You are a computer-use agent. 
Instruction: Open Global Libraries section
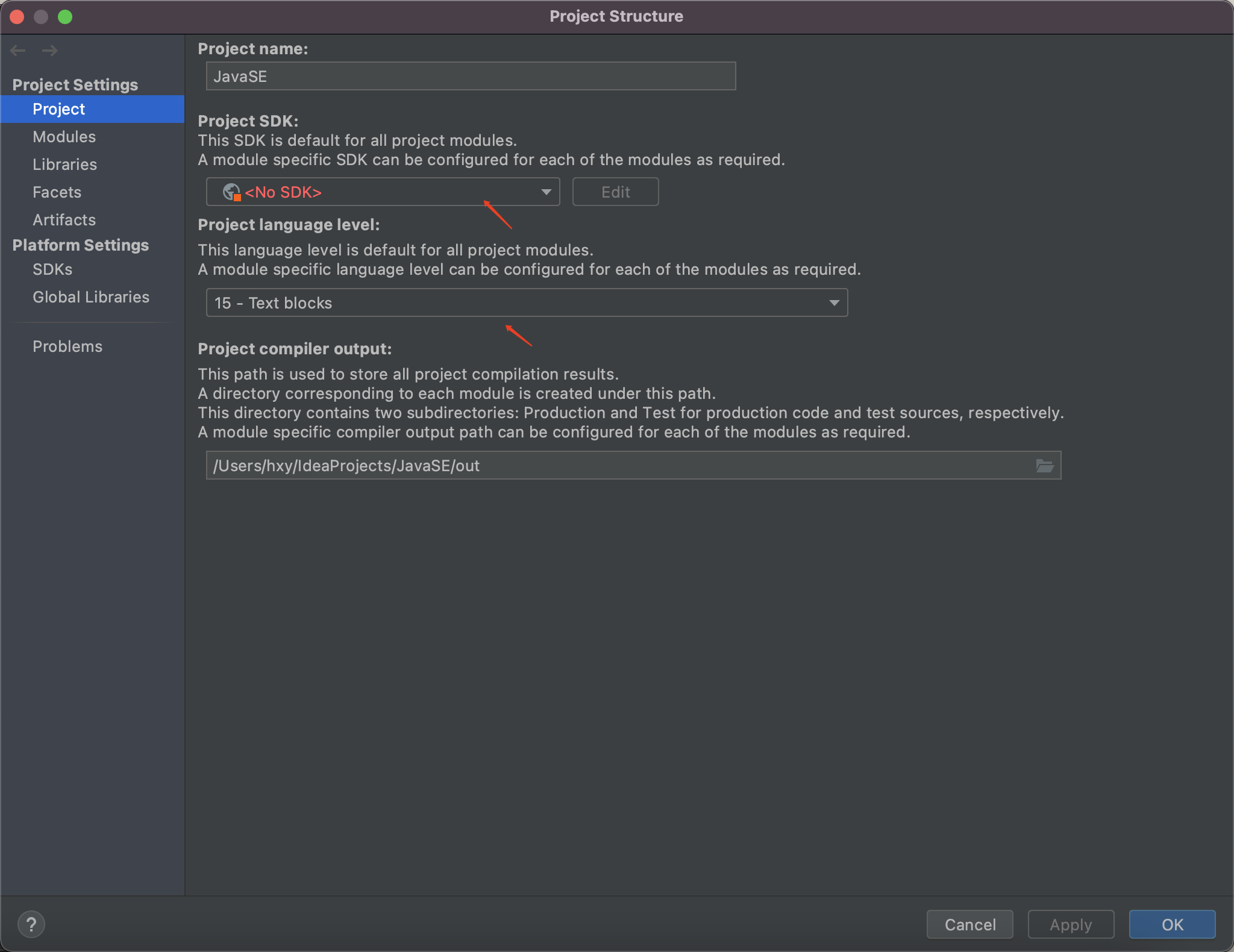(x=90, y=297)
